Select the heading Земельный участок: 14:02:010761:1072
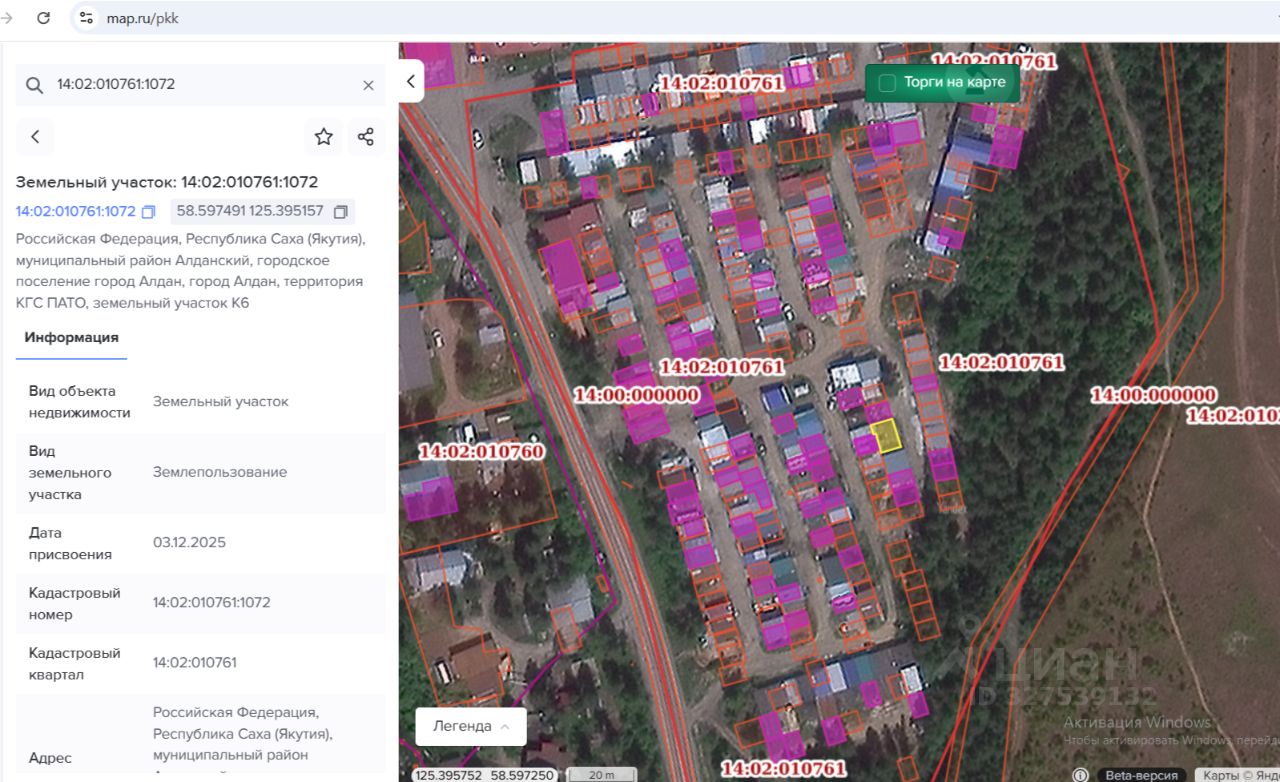This screenshot has width=1280, height=782. click(167, 182)
